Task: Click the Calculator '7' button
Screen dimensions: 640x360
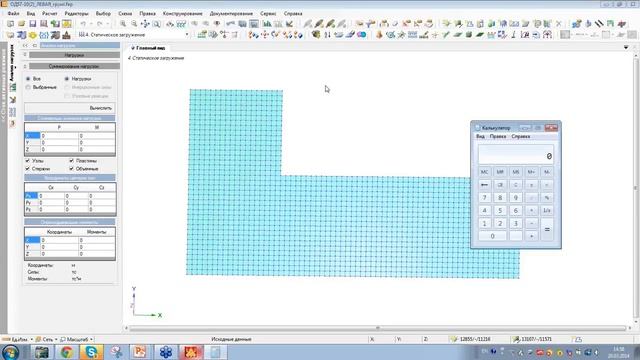Action: (484, 198)
